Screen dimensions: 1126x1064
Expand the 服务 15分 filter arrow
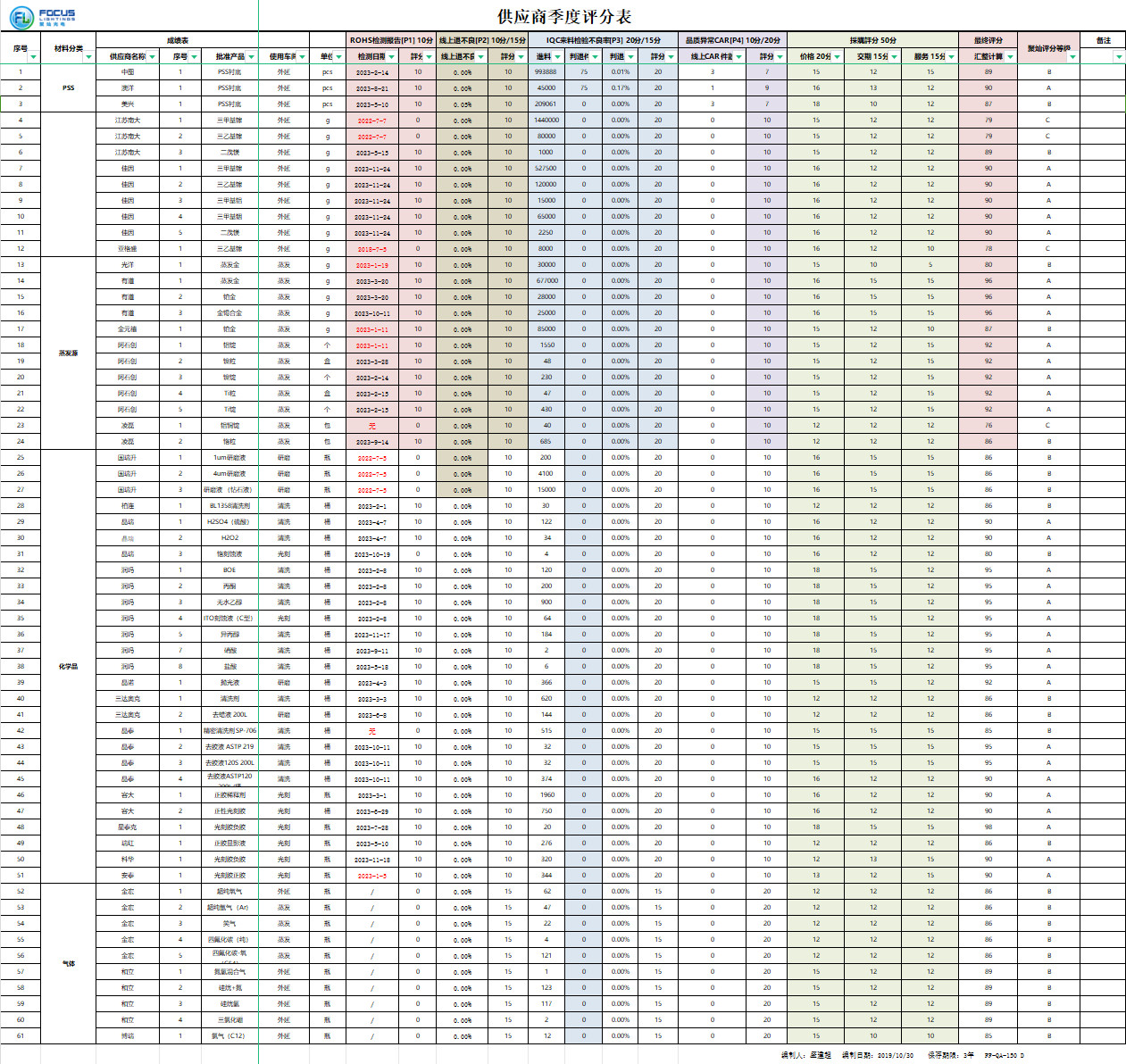point(952,57)
